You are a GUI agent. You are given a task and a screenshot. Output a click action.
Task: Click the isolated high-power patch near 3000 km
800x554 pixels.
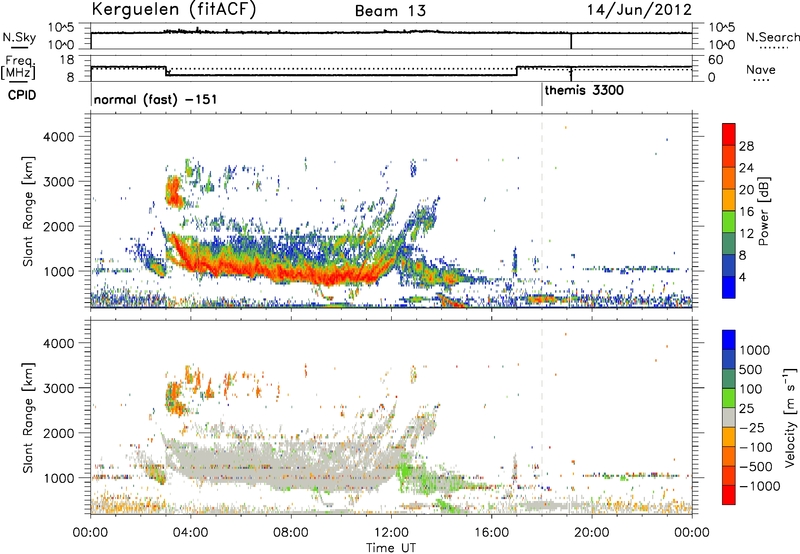pyautogui.click(x=174, y=192)
